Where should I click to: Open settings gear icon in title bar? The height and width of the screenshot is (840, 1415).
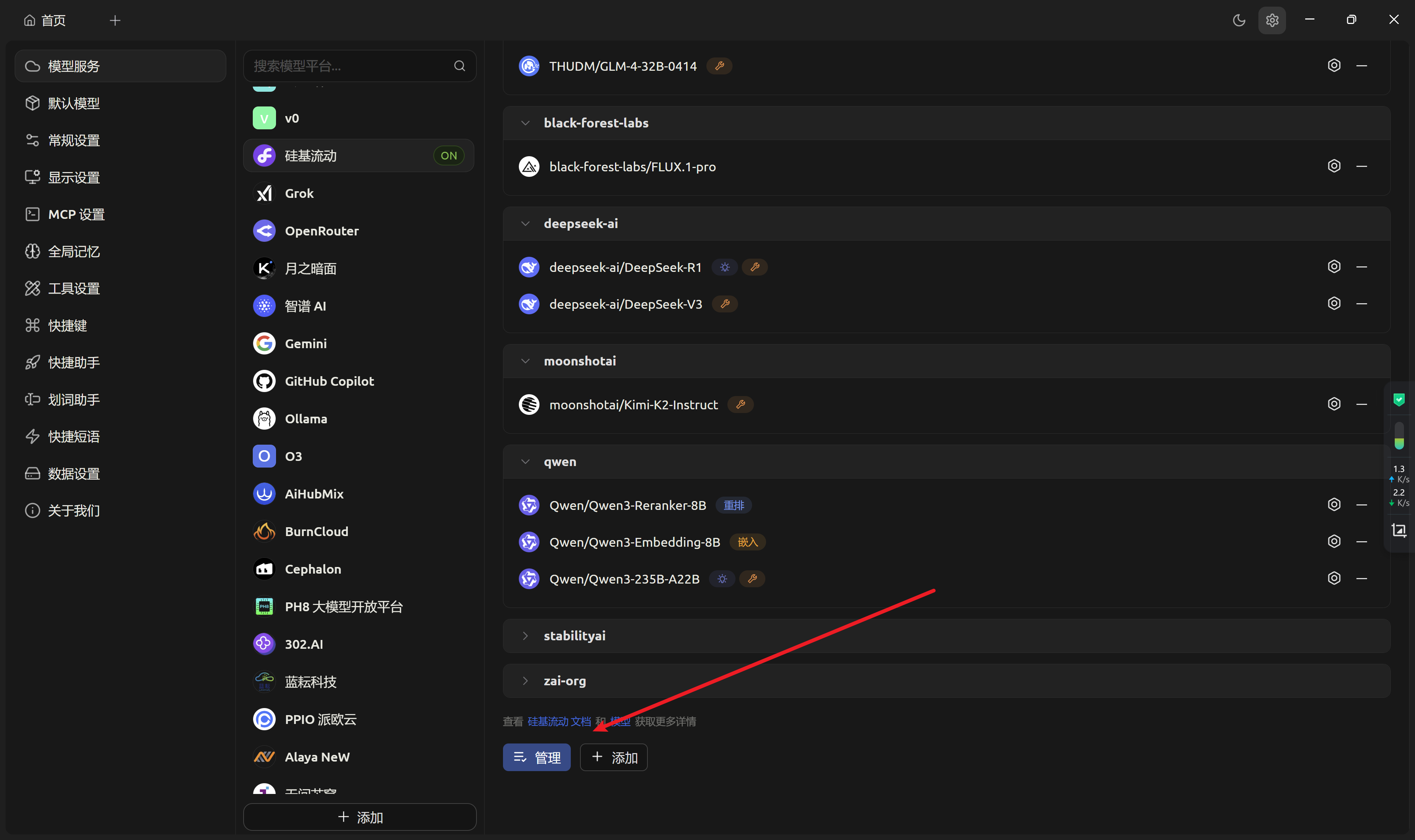[x=1272, y=20]
